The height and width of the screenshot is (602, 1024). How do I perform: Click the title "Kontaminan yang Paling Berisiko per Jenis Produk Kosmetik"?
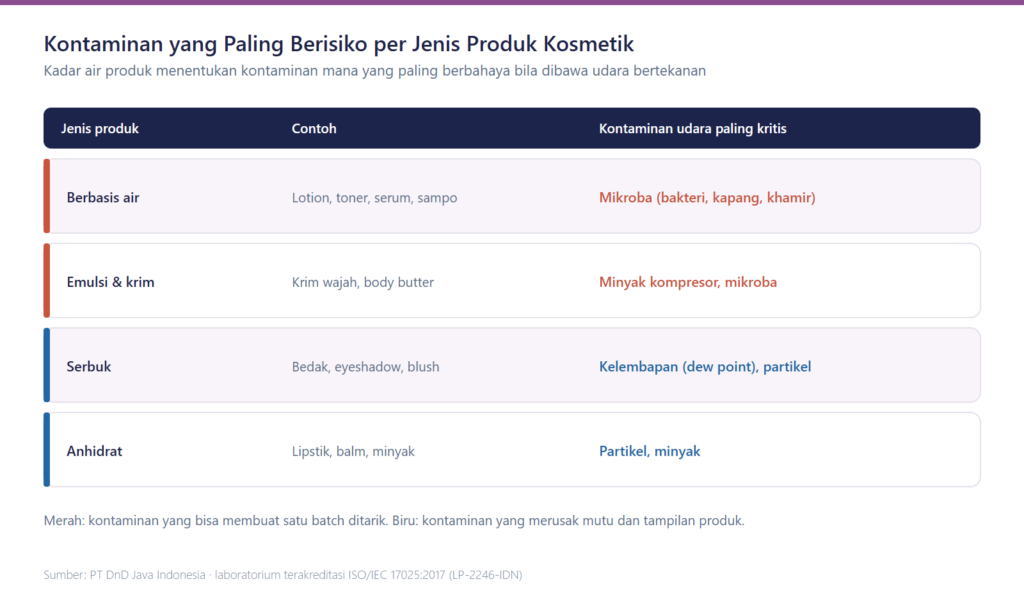[x=338, y=44]
